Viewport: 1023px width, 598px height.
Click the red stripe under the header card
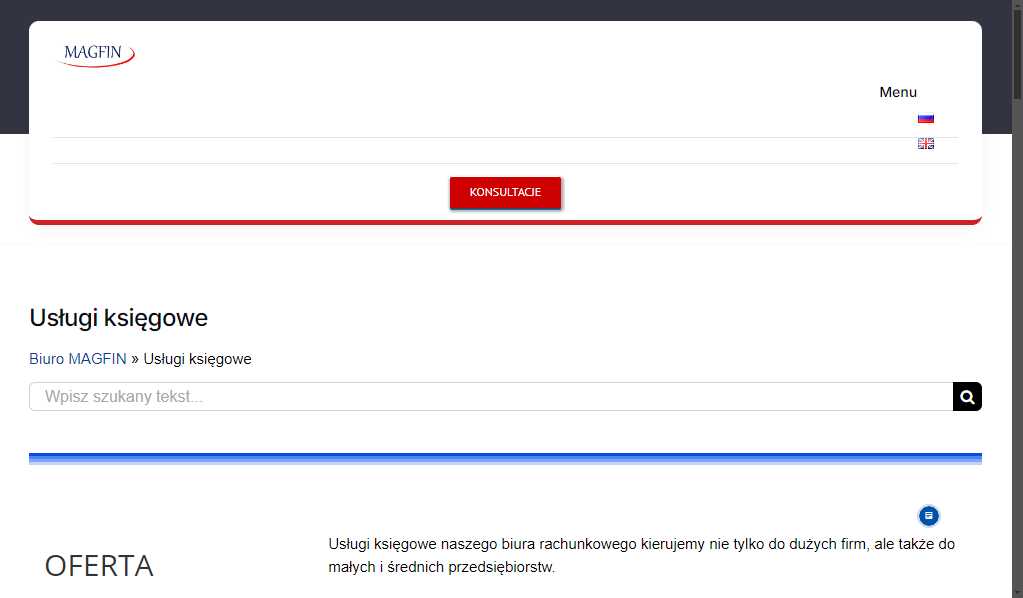[x=505, y=221]
